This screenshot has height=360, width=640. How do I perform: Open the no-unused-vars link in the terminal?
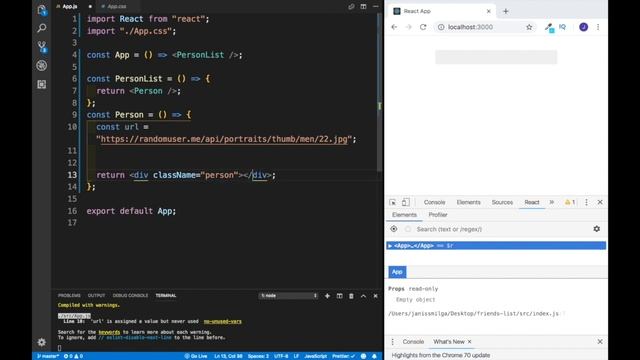[222, 321]
